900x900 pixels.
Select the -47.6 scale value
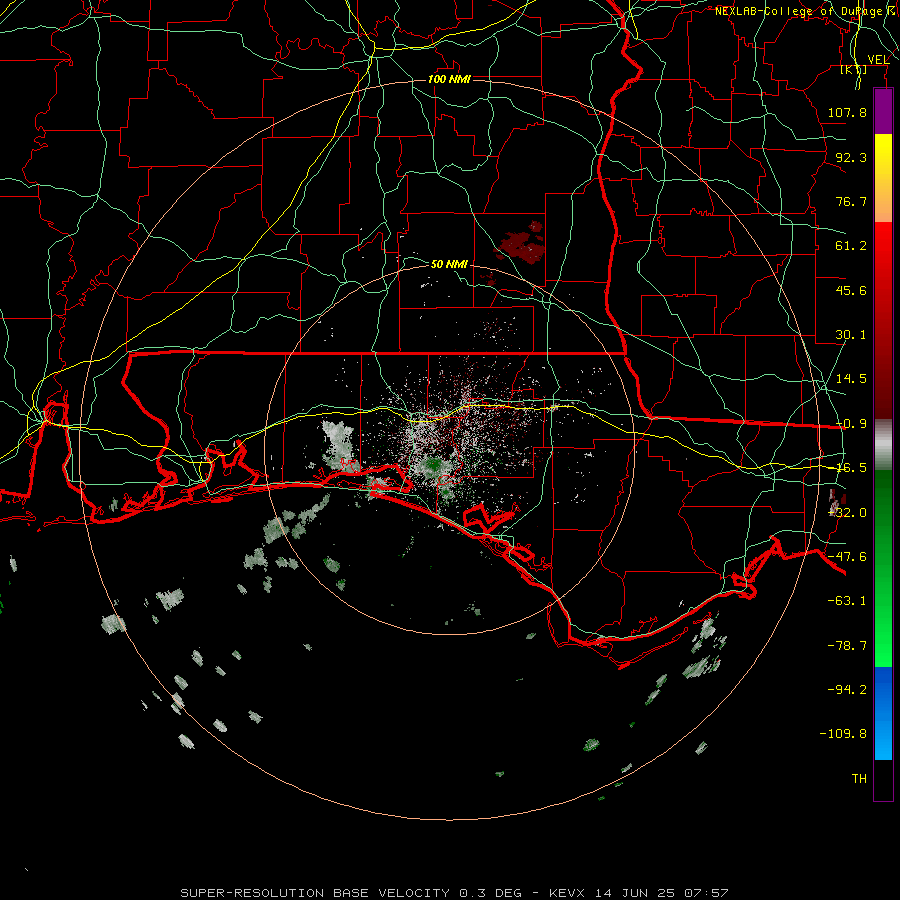(847, 557)
